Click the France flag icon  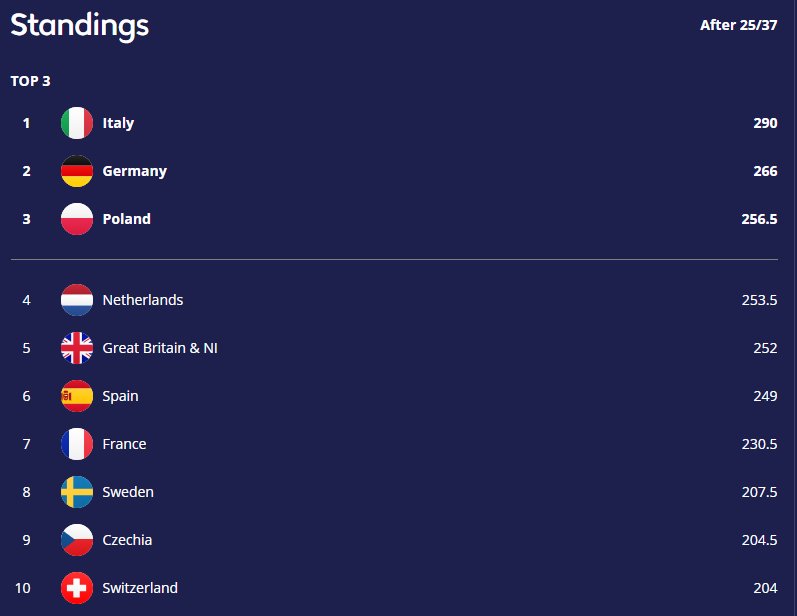click(77, 444)
